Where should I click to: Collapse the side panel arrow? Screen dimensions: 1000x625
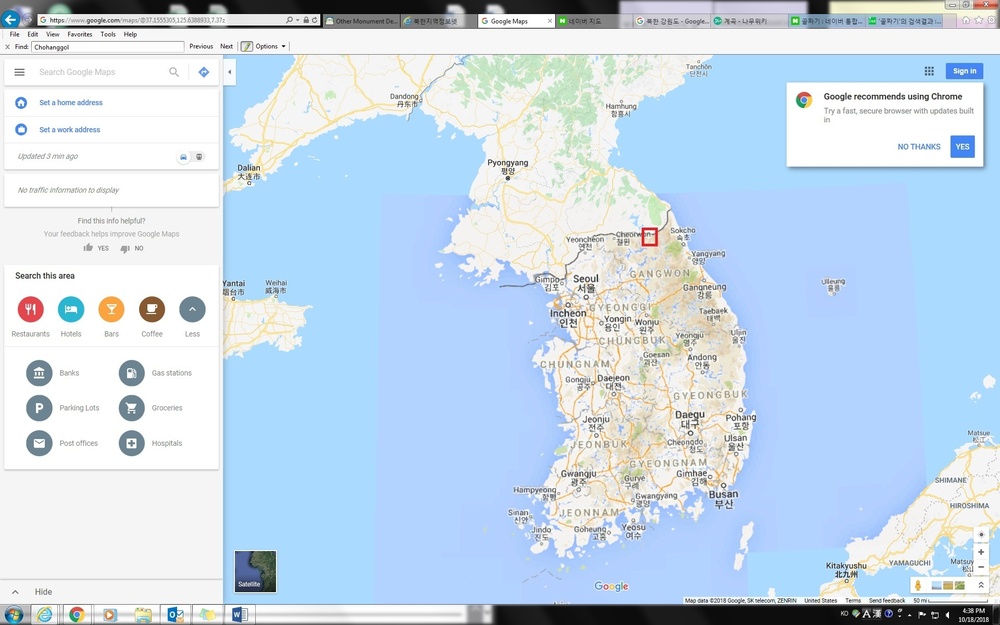pyautogui.click(x=229, y=72)
